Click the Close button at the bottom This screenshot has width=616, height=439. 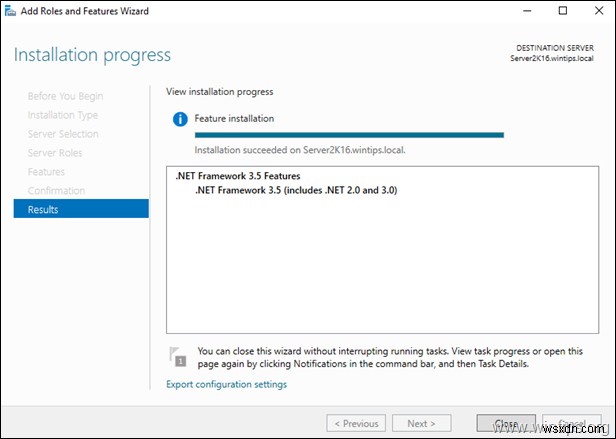pyautogui.click(x=506, y=423)
